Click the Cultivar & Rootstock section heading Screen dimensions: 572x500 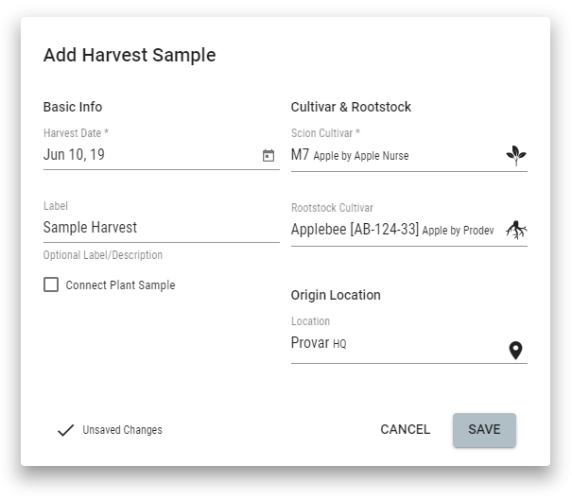351,107
